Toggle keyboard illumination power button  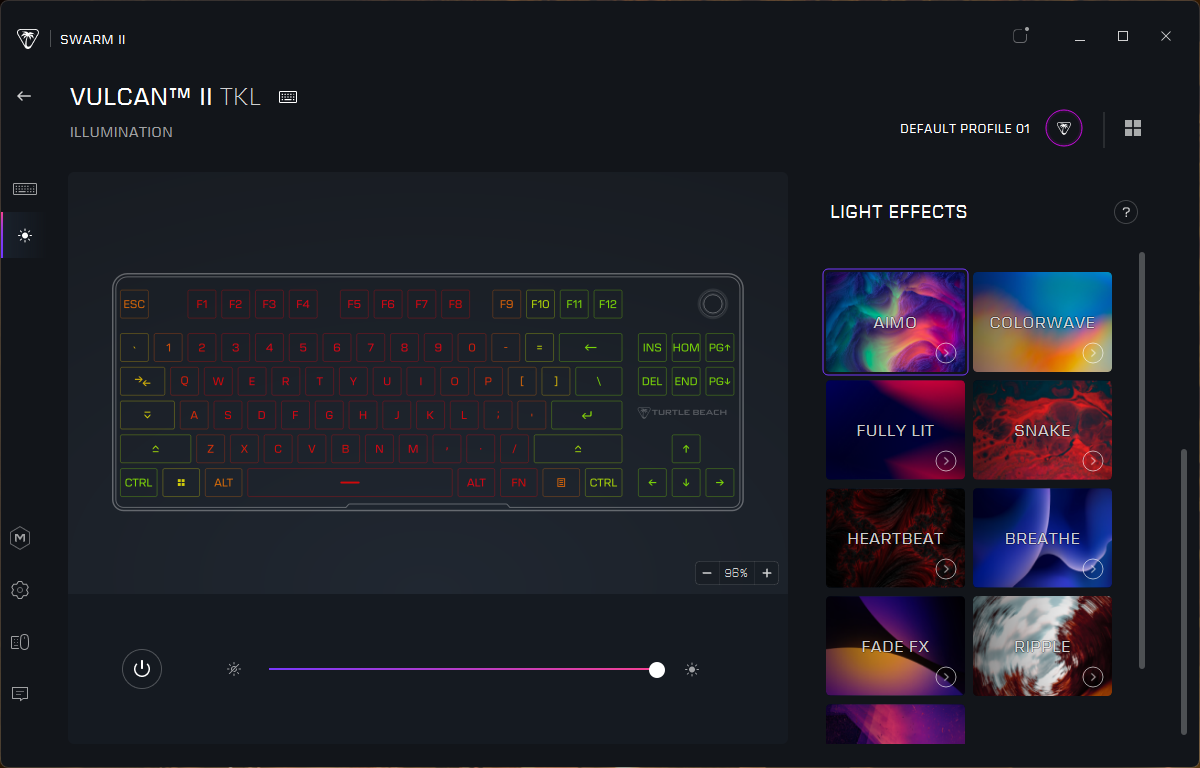tap(142, 669)
